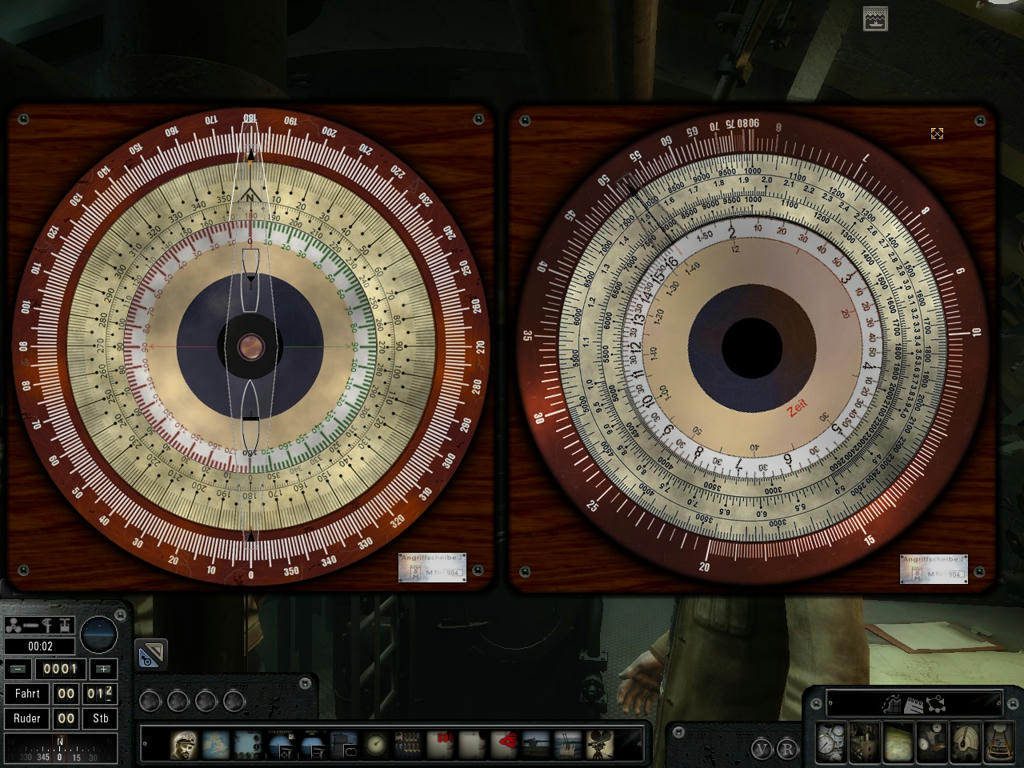Click the leftmost round empty slot button

(150, 701)
